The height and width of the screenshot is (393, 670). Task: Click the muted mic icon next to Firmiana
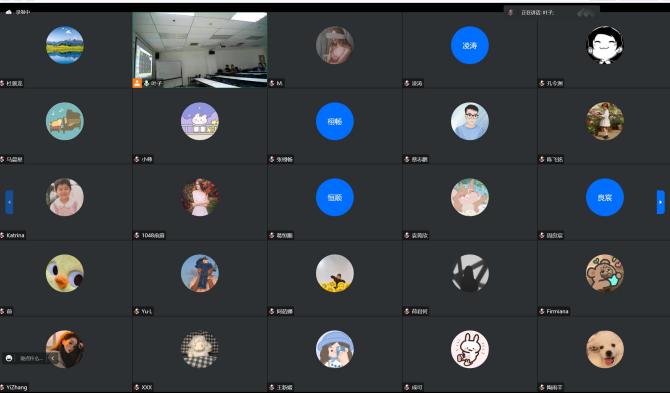542,311
